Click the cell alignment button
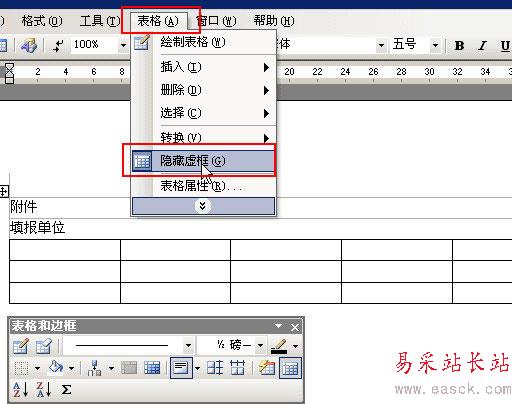The image size is (512, 404). coord(181,368)
